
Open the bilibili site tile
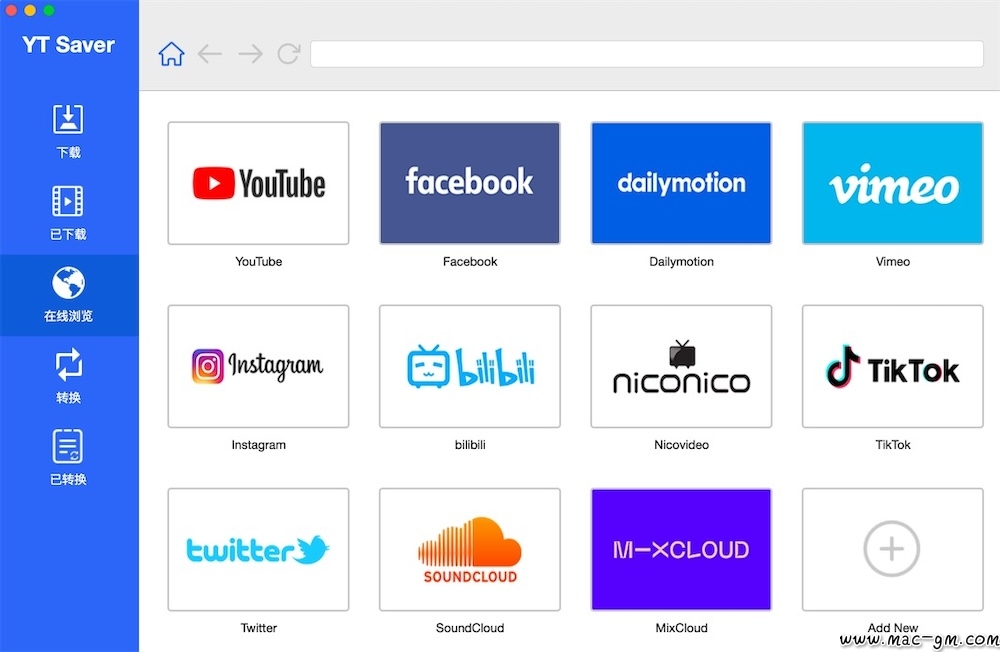tap(470, 366)
